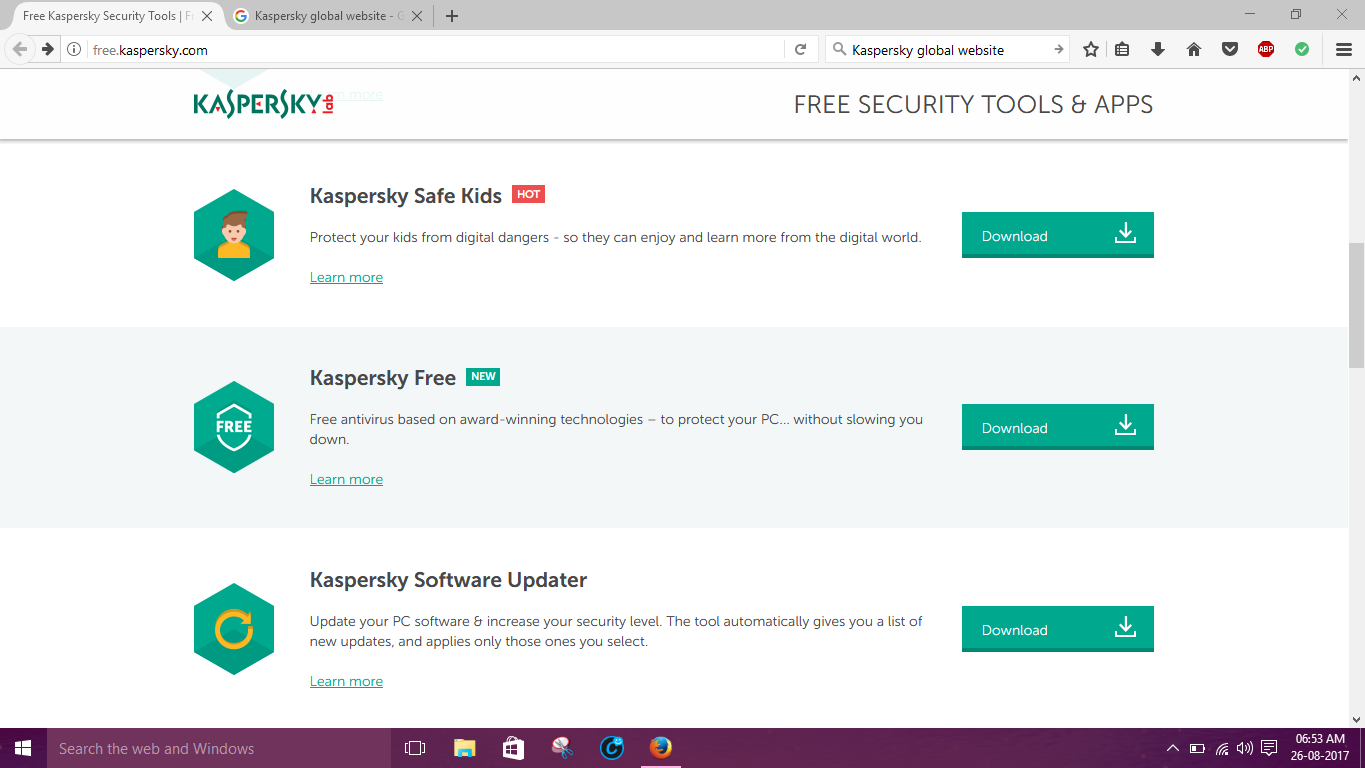1365x768 pixels.
Task: Click the green NEW badge
Action: pyautogui.click(x=483, y=376)
